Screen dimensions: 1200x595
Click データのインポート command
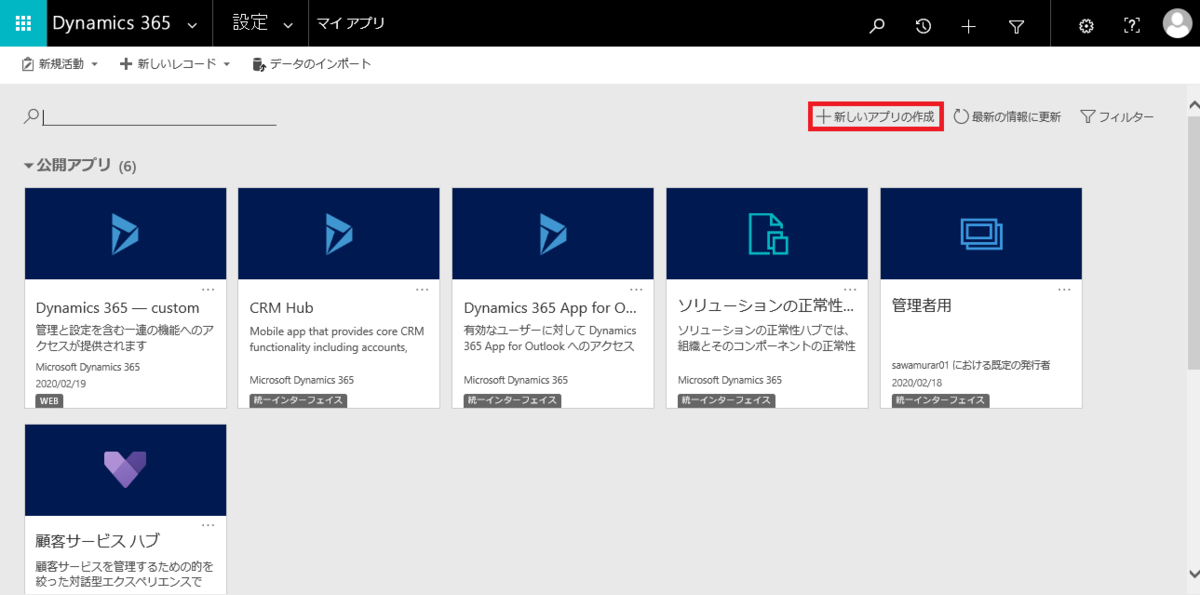[311, 64]
